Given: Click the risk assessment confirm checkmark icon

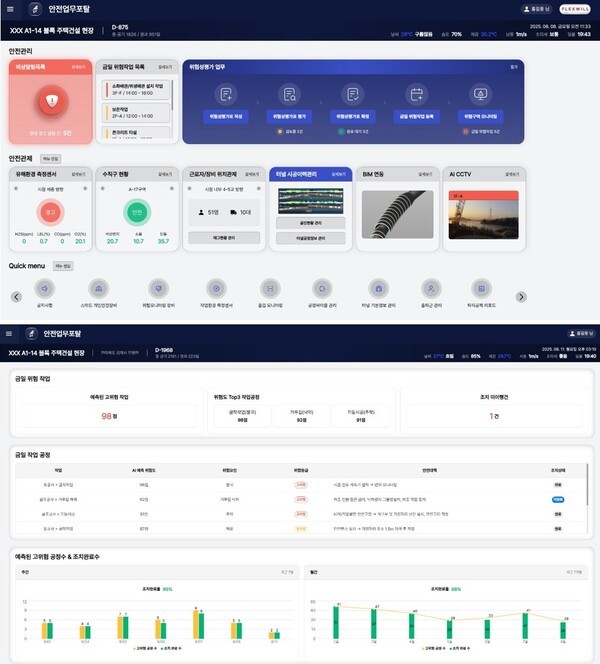Looking at the screenshot, I should click(x=353, y=94).
